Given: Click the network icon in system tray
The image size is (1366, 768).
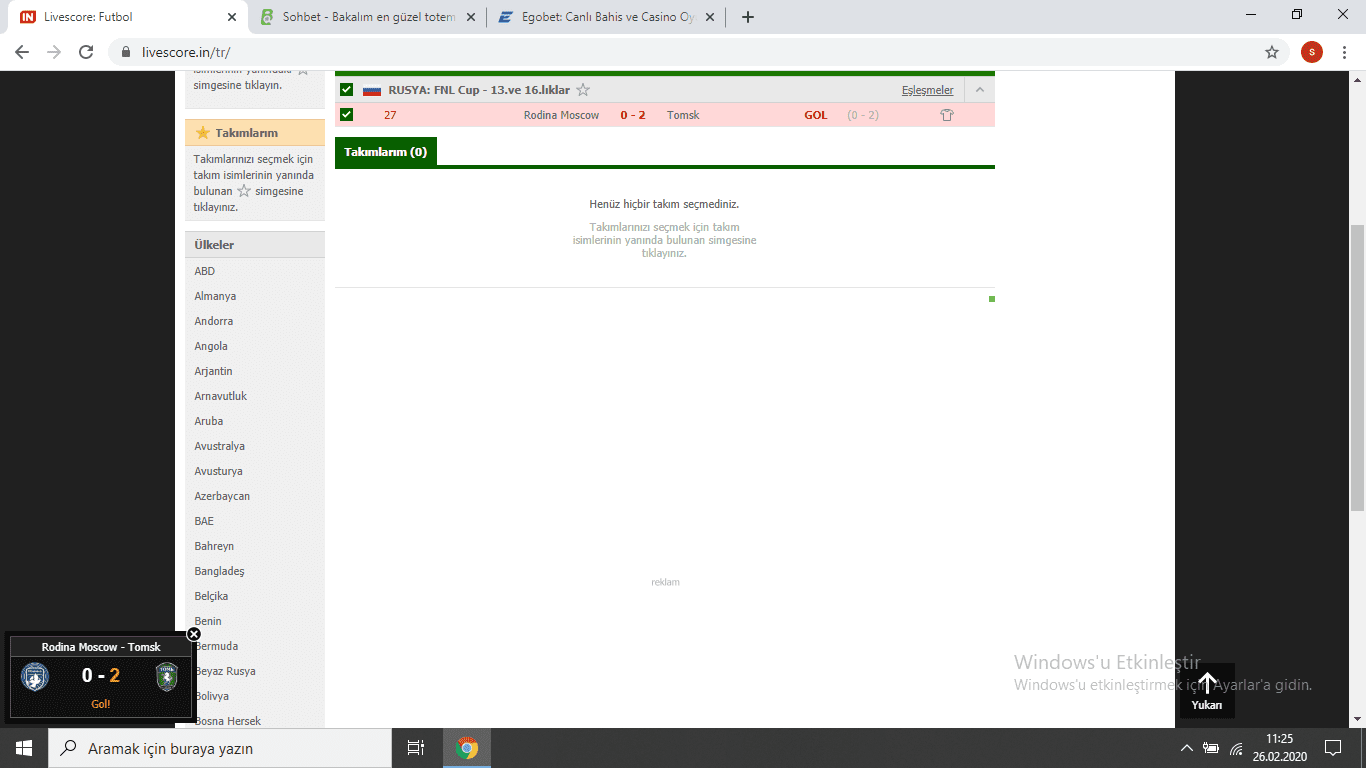Looking at the screenshot, I should pyautogui.click(x=1236, y=748).
